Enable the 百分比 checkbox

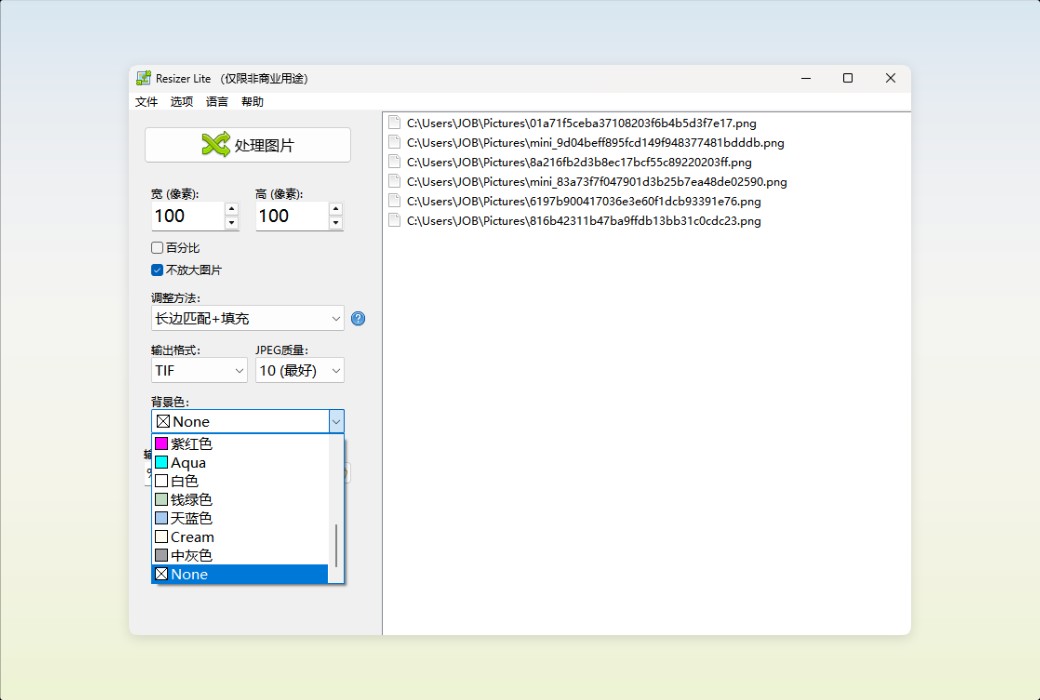[x=156, y=247]
